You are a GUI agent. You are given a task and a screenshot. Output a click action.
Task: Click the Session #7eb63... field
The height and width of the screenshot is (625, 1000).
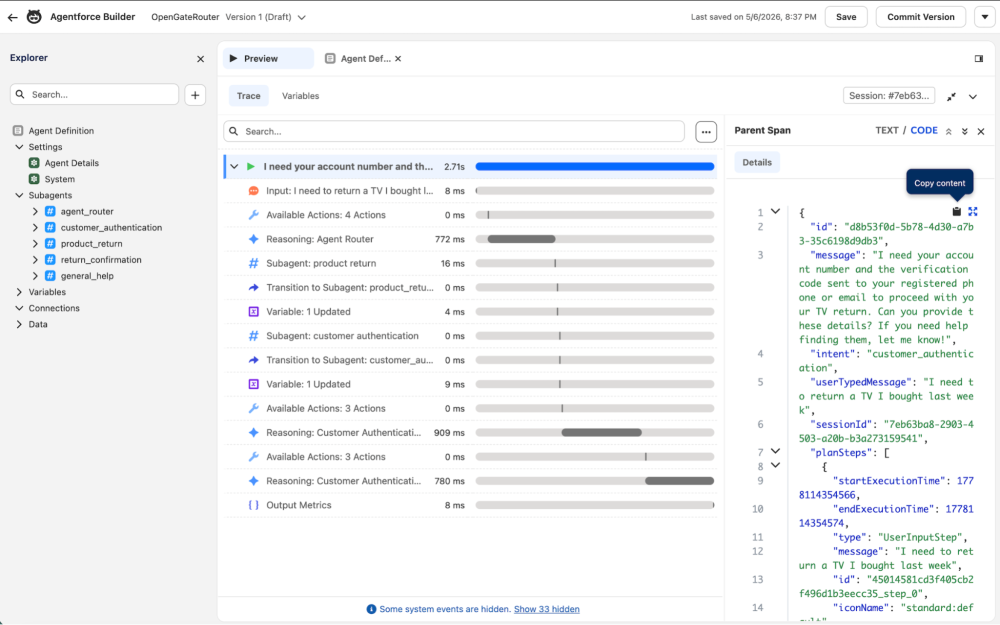point(889,96)
